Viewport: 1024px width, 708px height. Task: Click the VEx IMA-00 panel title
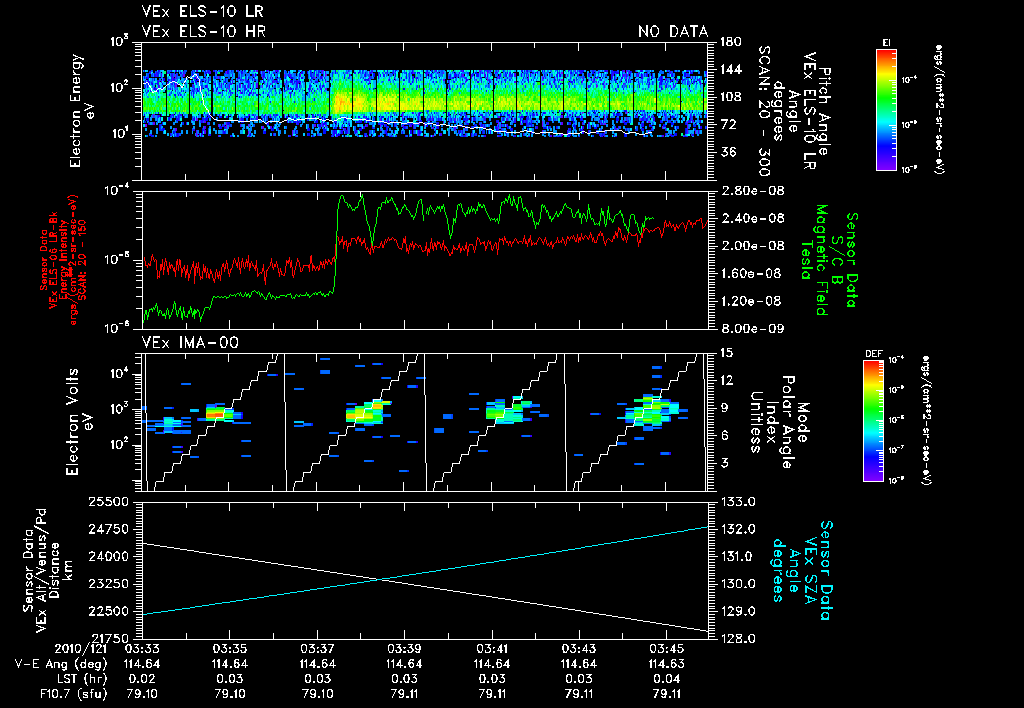(x=190, y=343)
